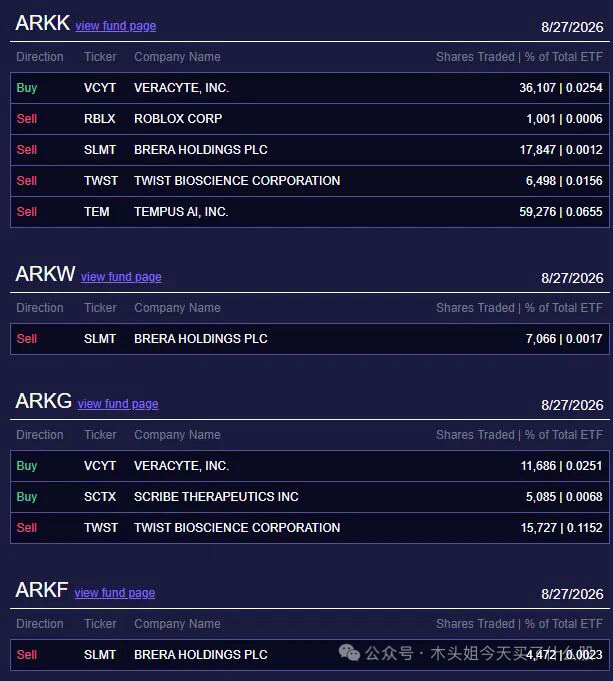Click Sell label in ARKG TWST row
Screen dimensions: 613x681
coord(27,528)
